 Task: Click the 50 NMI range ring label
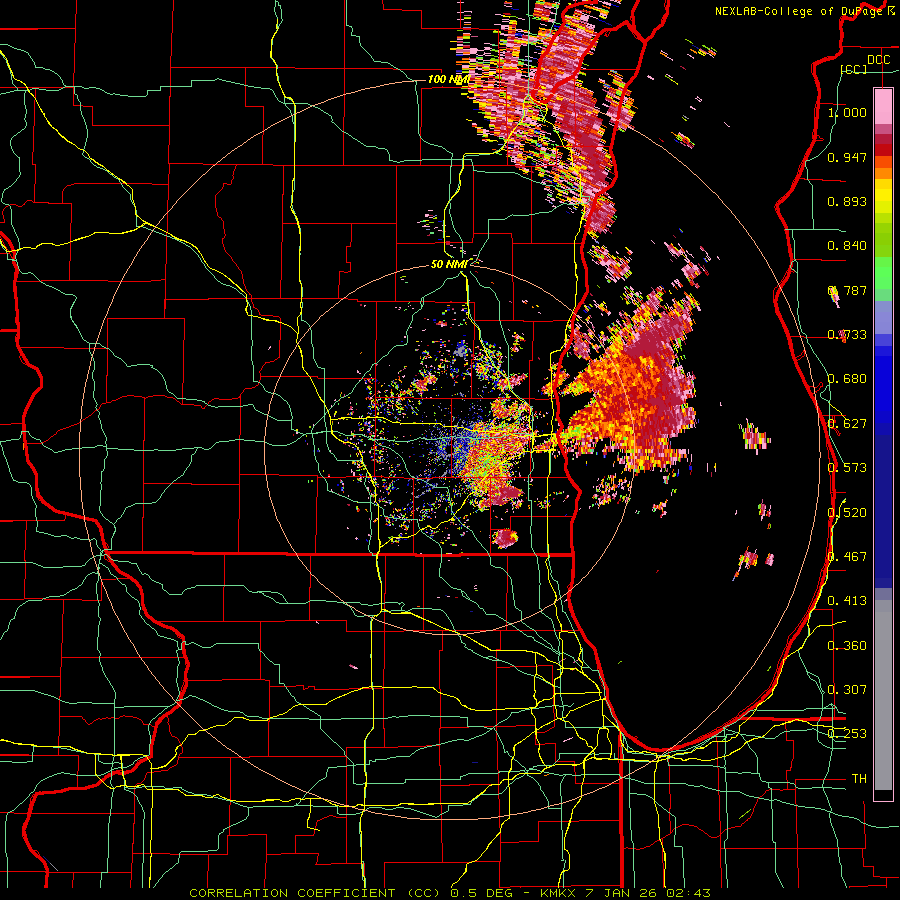(448, 264)
